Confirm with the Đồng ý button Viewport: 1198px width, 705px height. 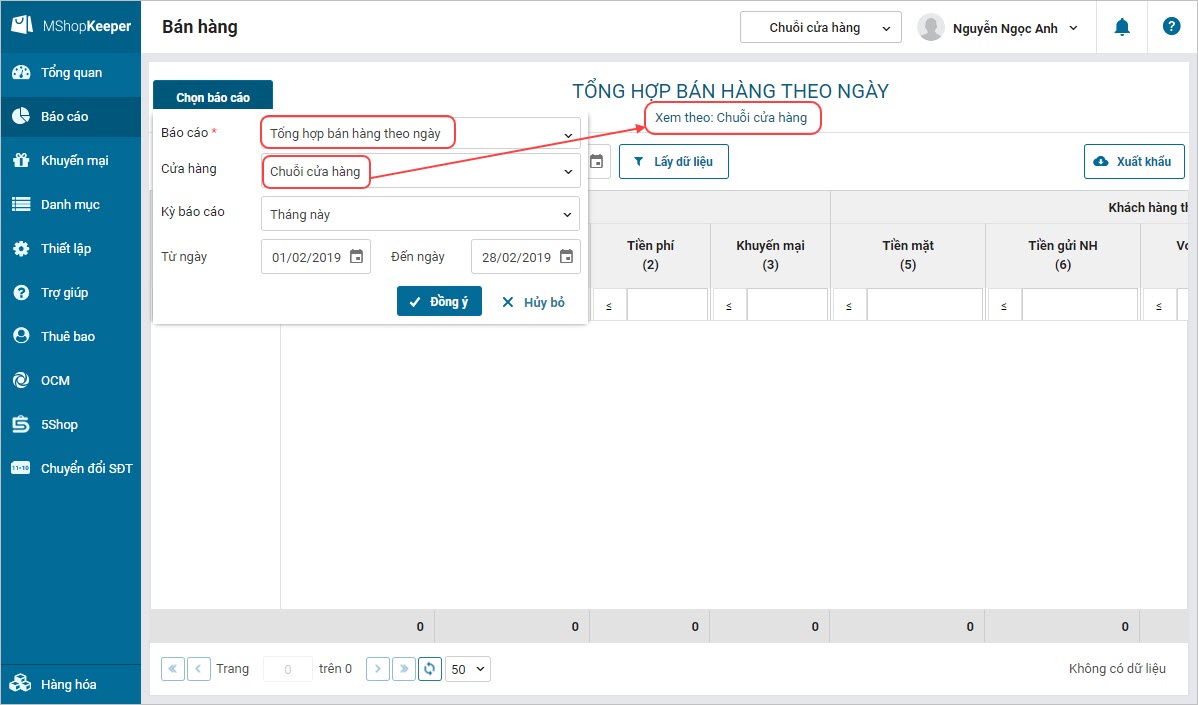coord(439,302)
